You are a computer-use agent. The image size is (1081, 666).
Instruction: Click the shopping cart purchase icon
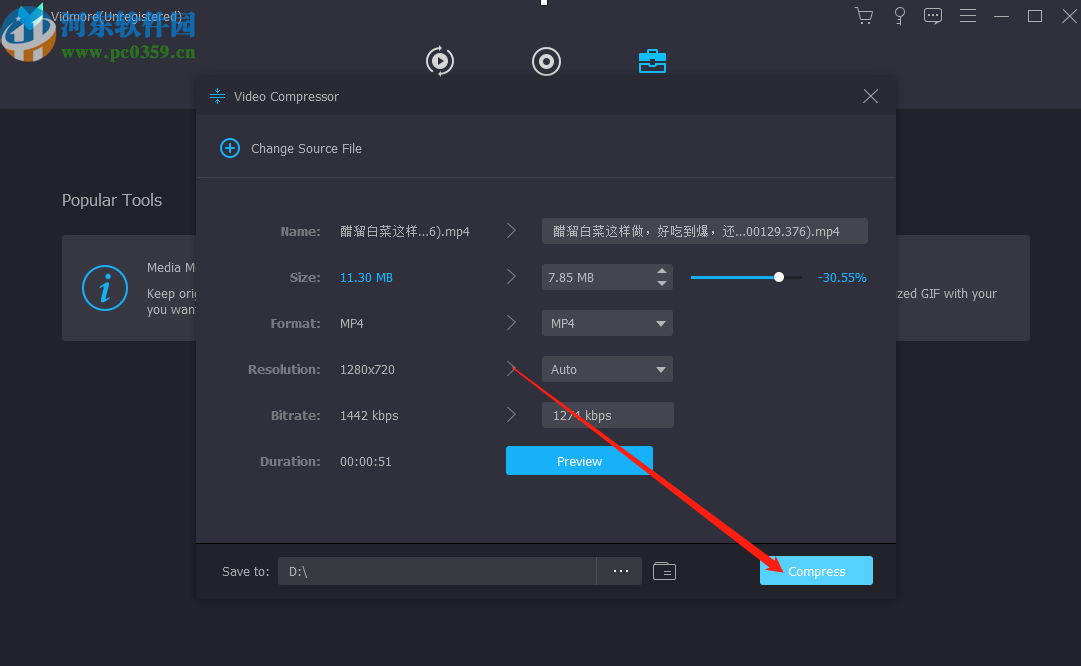point(864,16)
